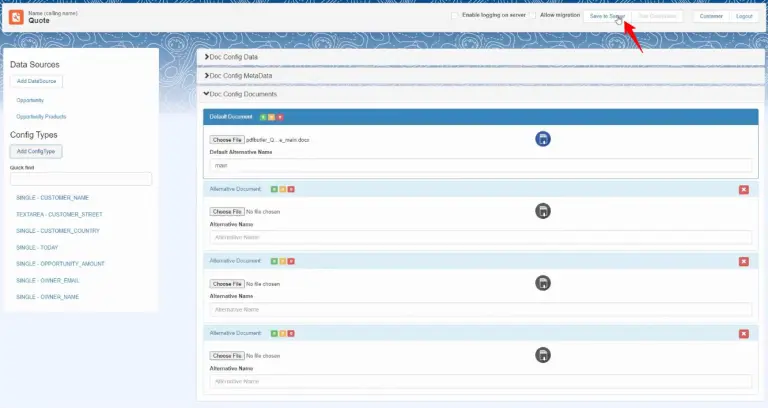Click the green icon on the second Alternative Document header

coord(274,261)
